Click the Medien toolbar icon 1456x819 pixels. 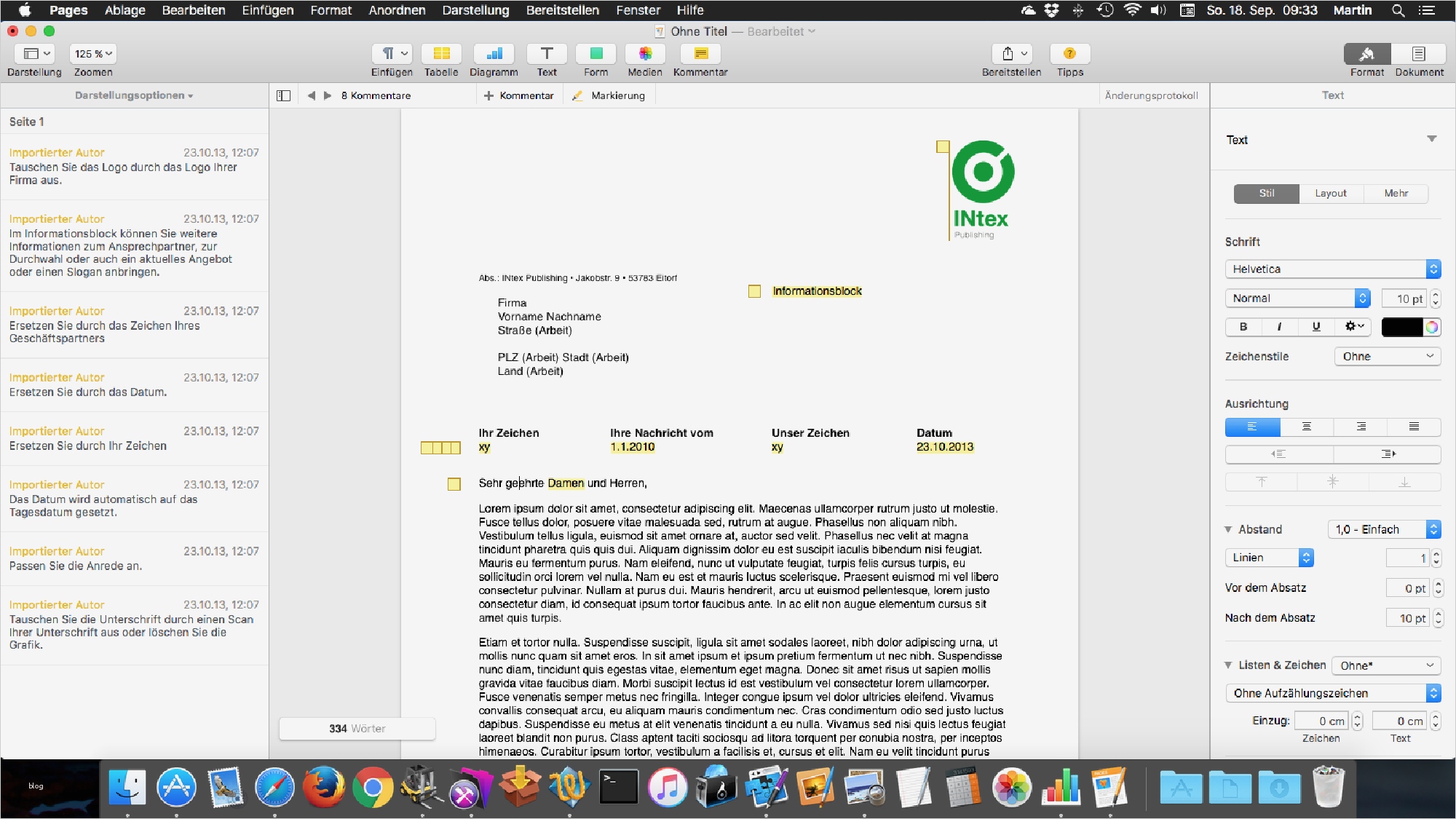[x=645, y=54]
